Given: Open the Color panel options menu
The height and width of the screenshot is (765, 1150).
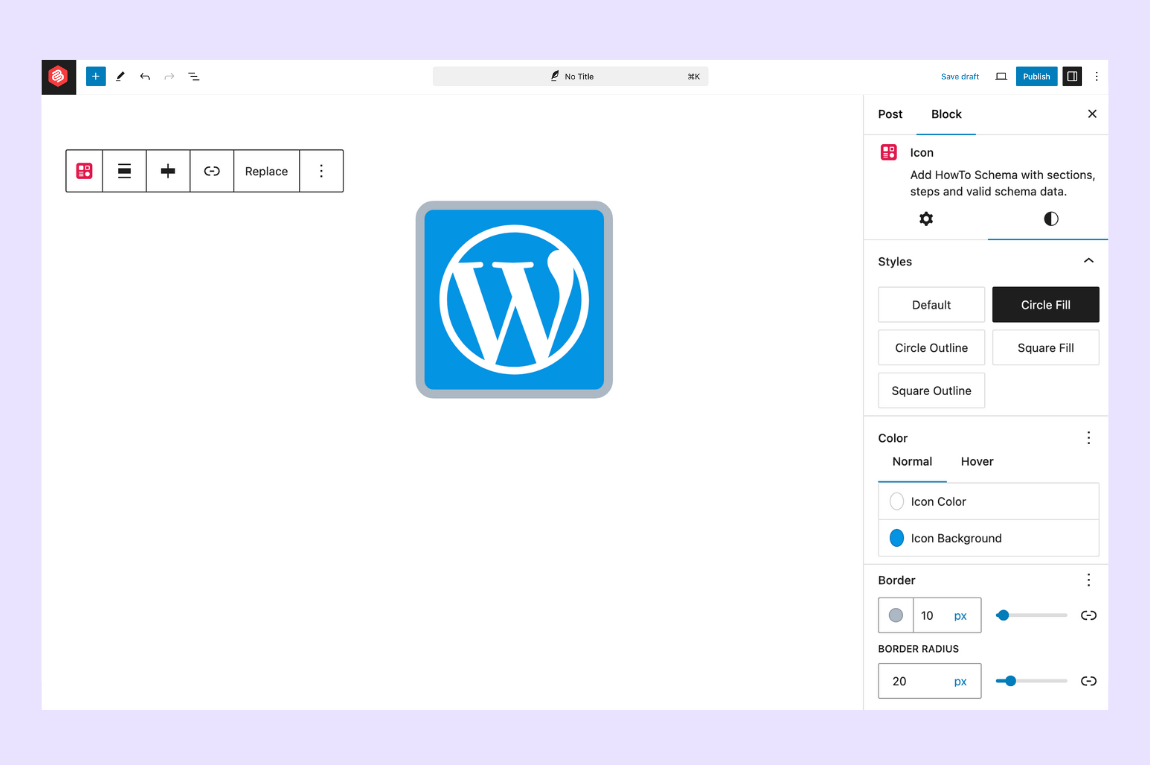Looking at the screenshot, I should point(1088,437).
